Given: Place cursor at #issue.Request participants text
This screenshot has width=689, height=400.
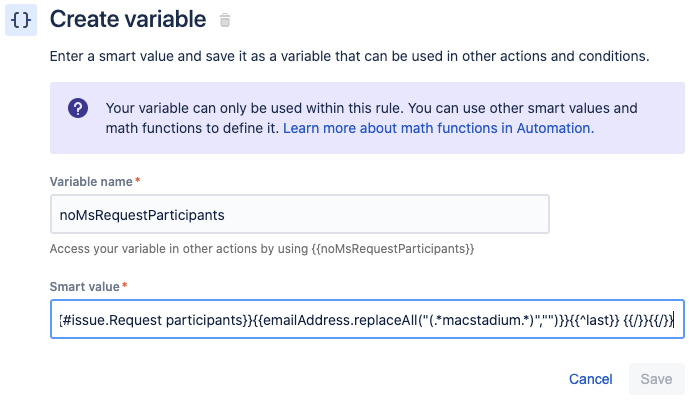Looking at the screenshot, I should pyautogui.click(x=154, y=320).
